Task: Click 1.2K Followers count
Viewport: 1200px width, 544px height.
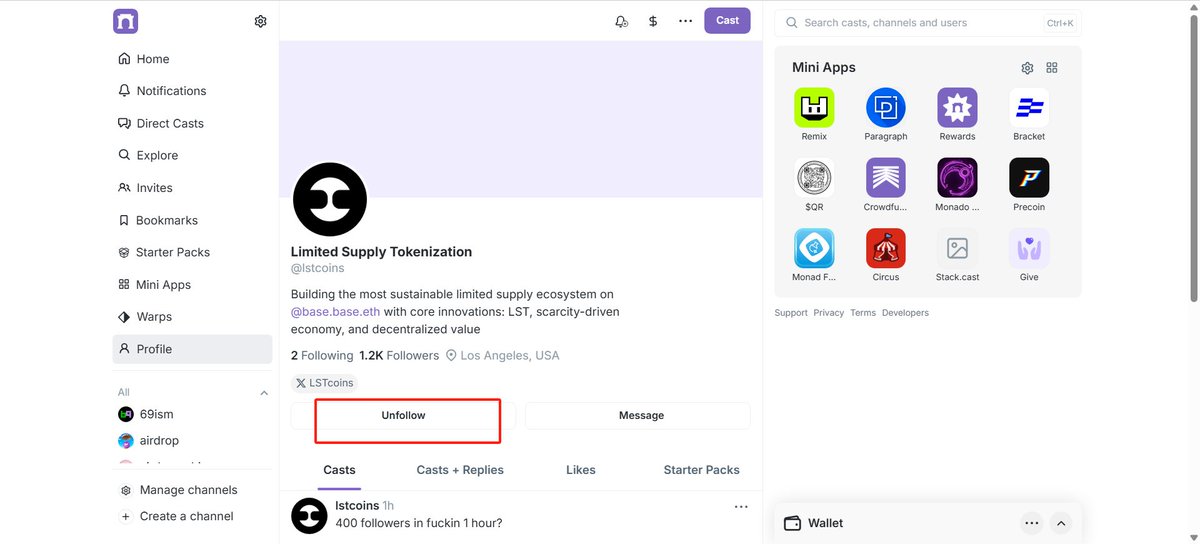Action: point(399,355)
